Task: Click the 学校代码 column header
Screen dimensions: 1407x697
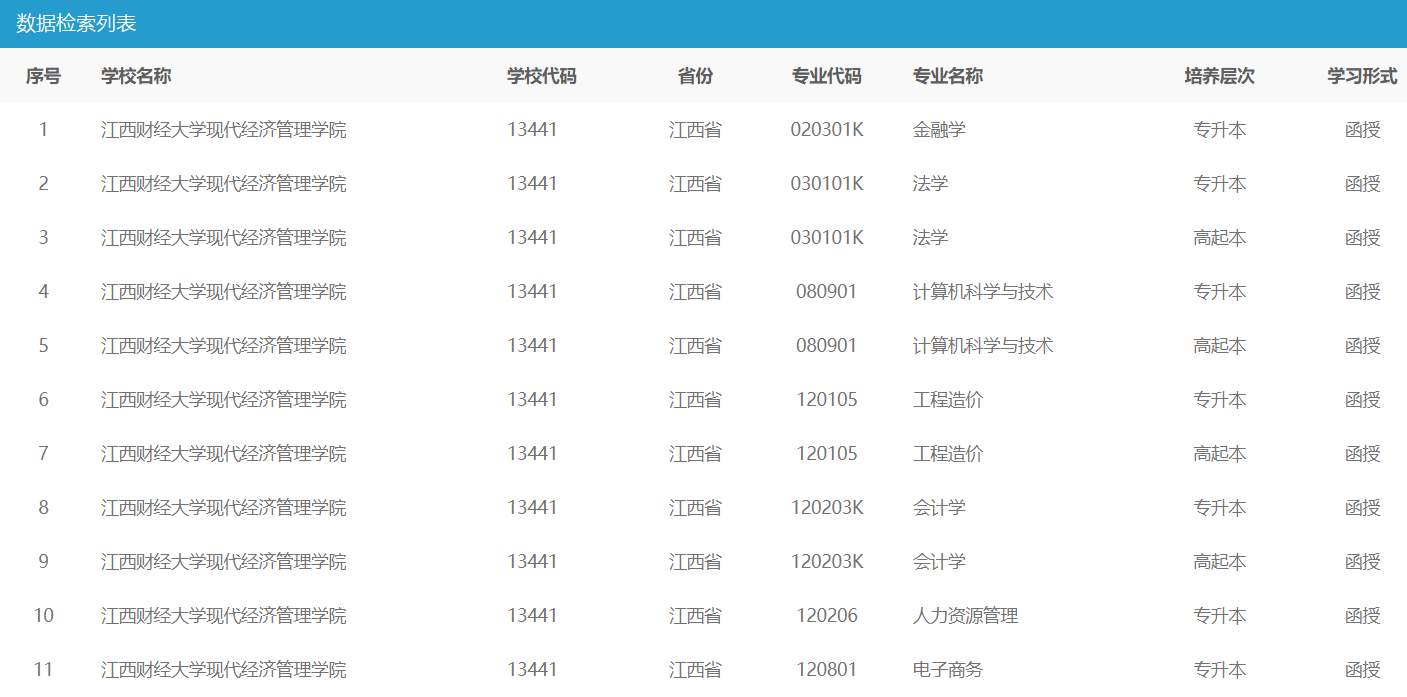Action: [x=542, y=76]
